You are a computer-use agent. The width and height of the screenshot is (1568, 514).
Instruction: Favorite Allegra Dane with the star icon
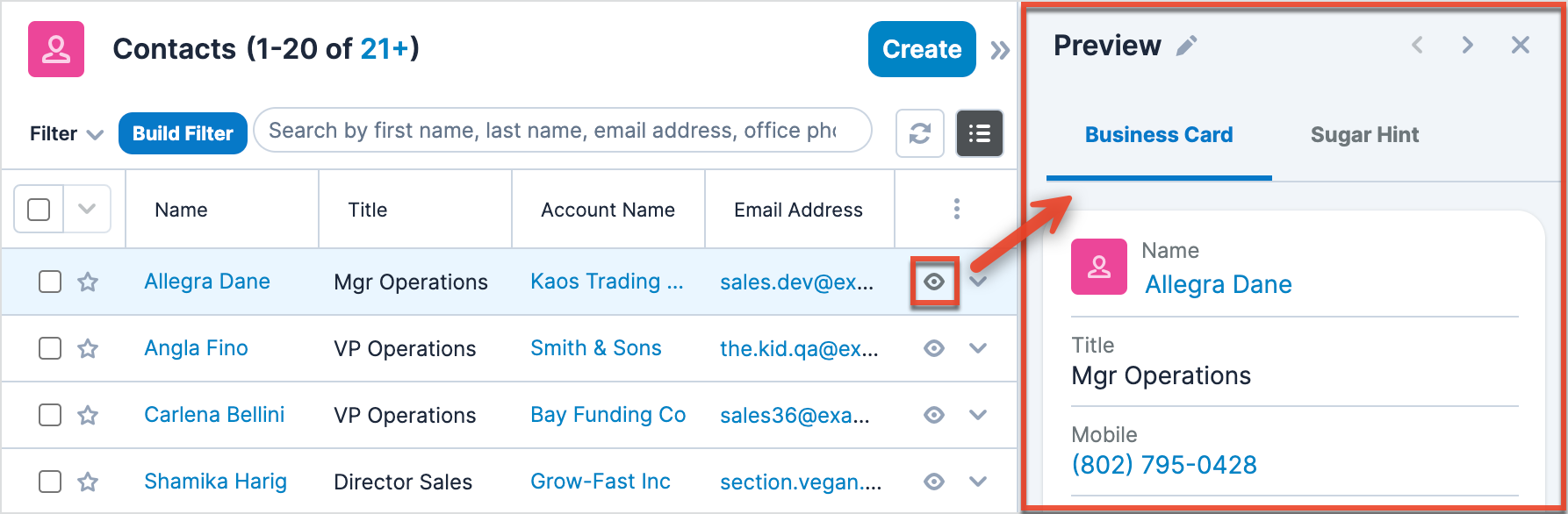(x=88, y=282)
